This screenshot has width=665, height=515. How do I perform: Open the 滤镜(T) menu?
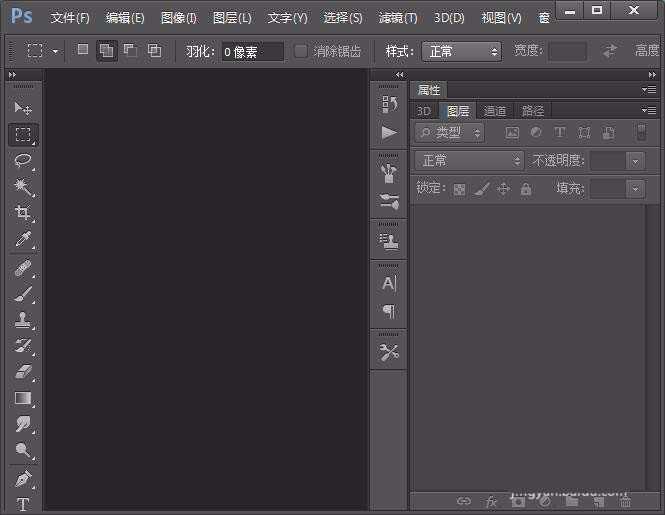tap(397, 18)
